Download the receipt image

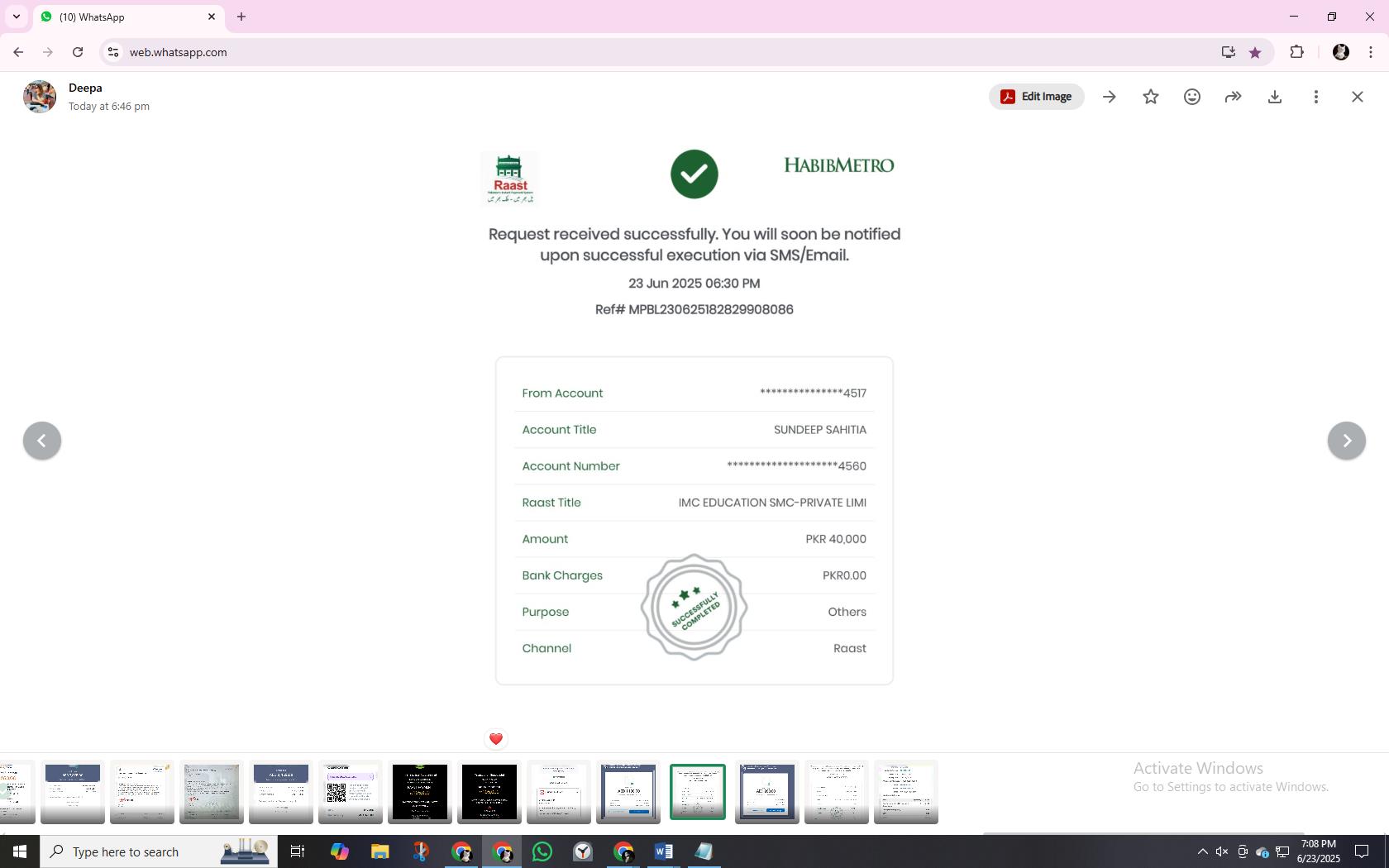point(1275,97)
